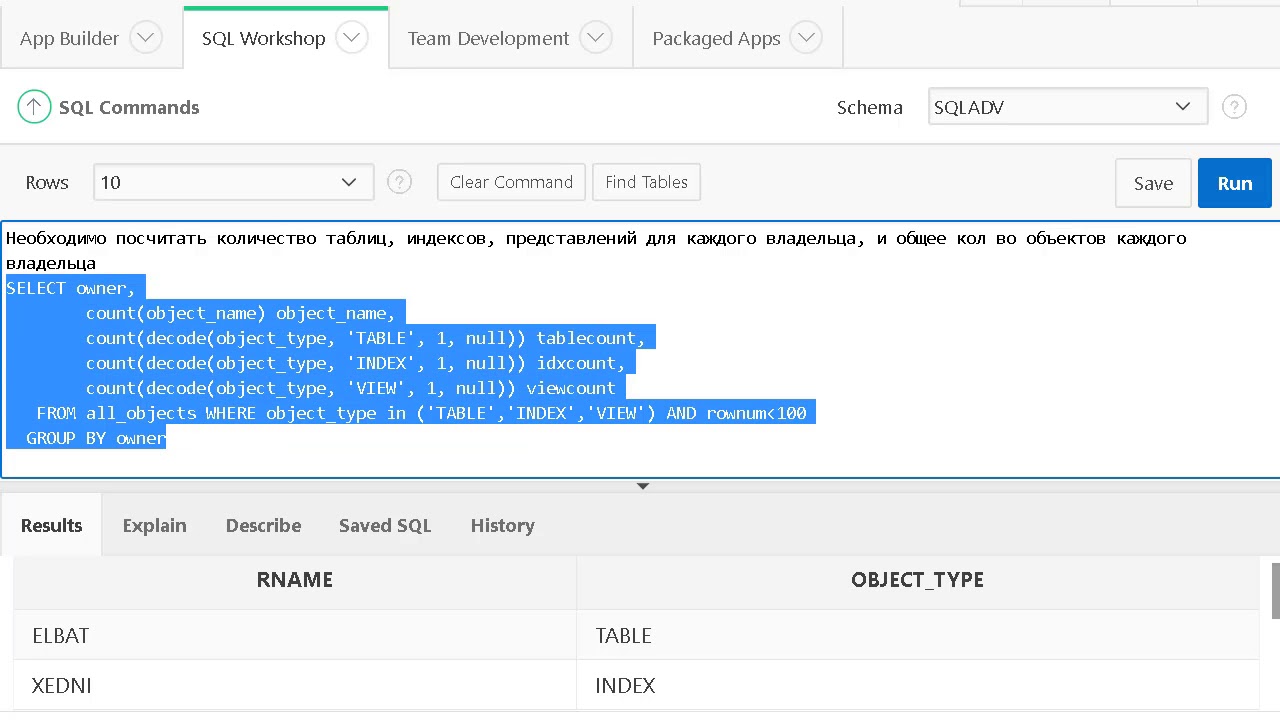Open the History tab
1280x720 pixels.
click(502, 525)
